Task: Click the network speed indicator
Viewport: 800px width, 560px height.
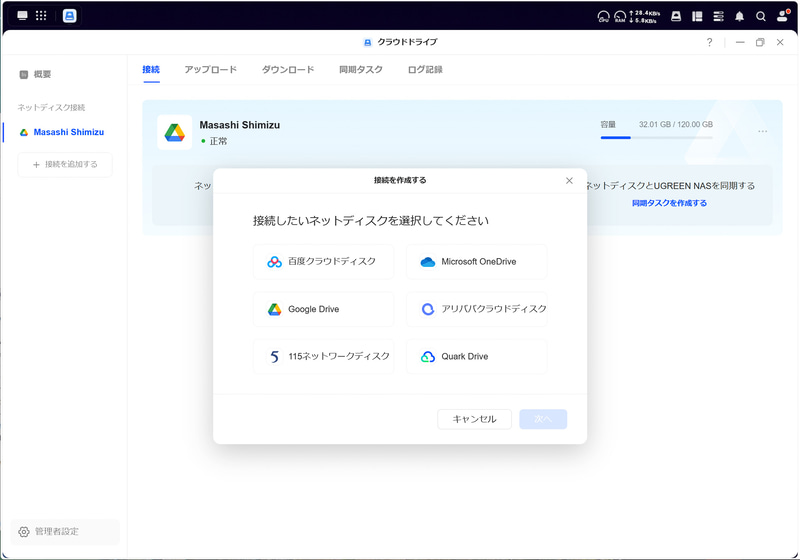Action: click(x=644, y=17)
